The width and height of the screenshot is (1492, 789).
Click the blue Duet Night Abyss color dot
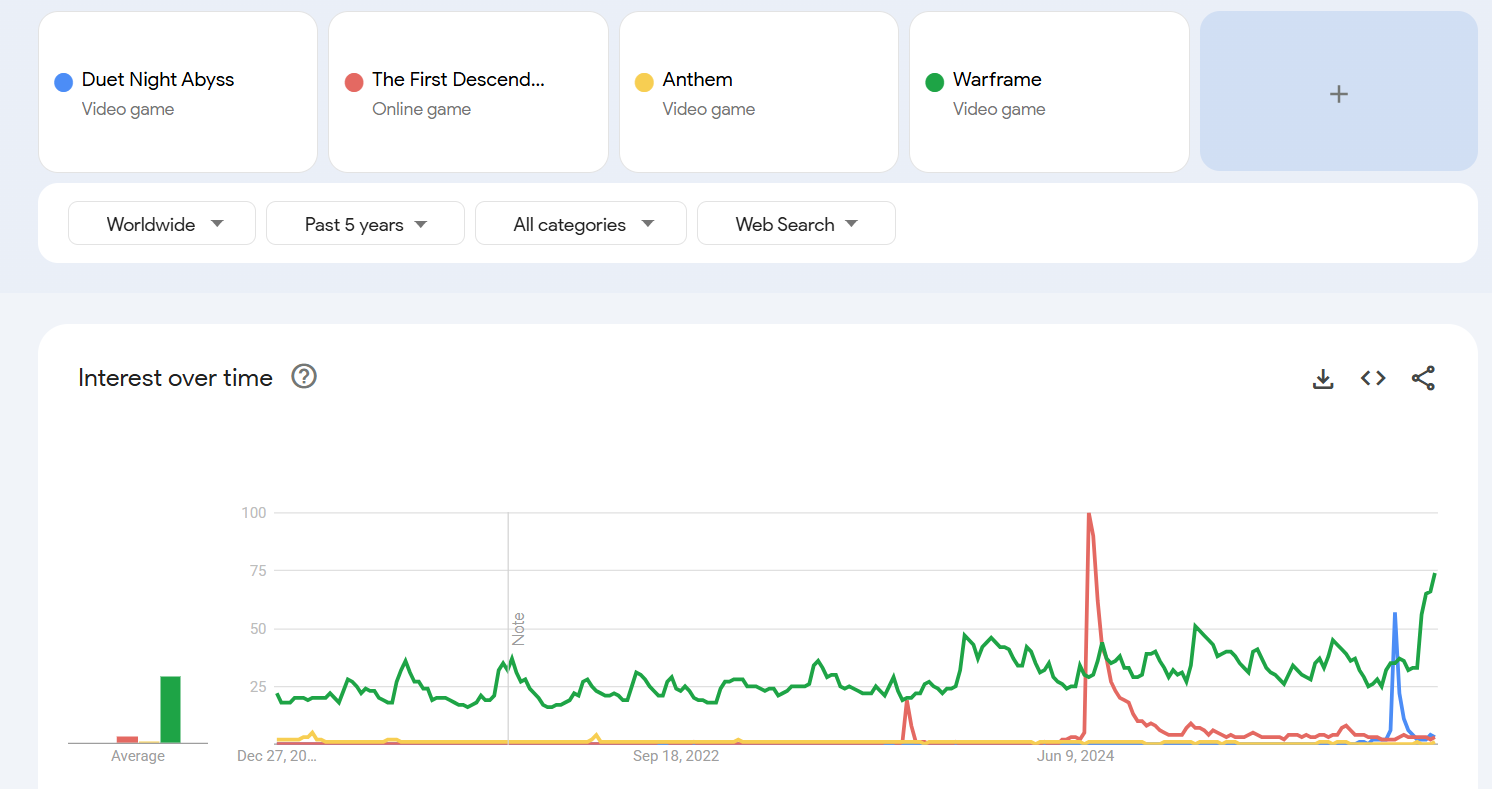pyautogui.click(x=64, y=82)
